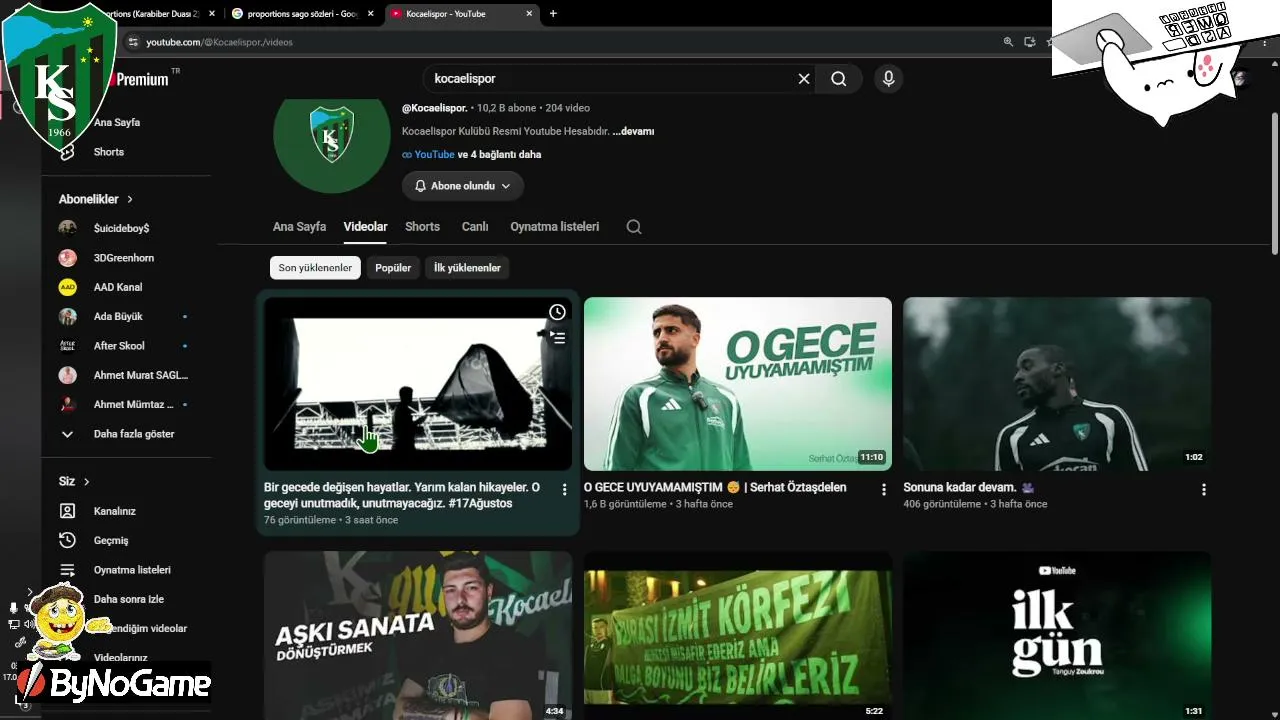Screen dimensions: 1280x720
Task: Add first video to Watch Later
Action: (557, 312)
